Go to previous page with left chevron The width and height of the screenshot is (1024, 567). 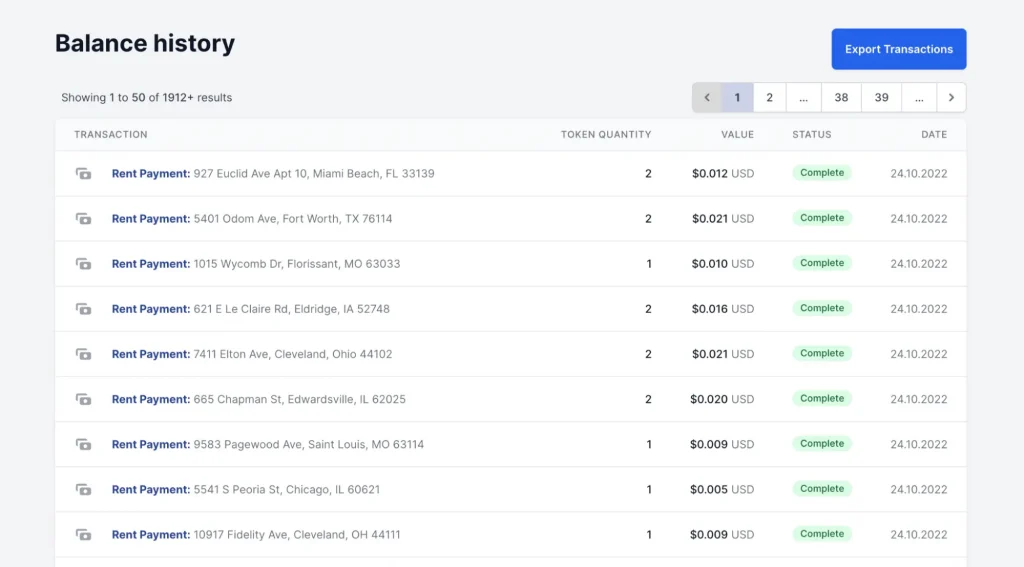tap(707, 98)
